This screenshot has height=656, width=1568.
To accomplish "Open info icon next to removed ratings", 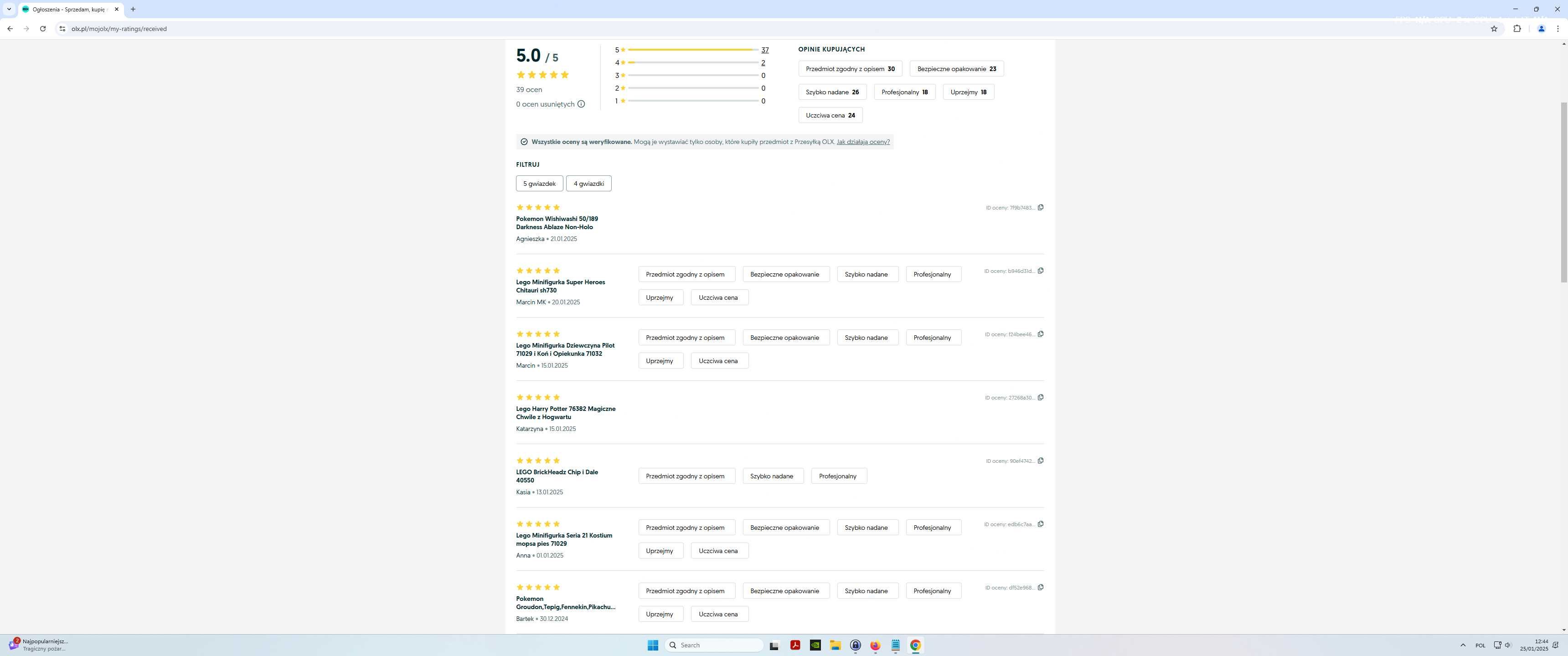I will 581,104.
